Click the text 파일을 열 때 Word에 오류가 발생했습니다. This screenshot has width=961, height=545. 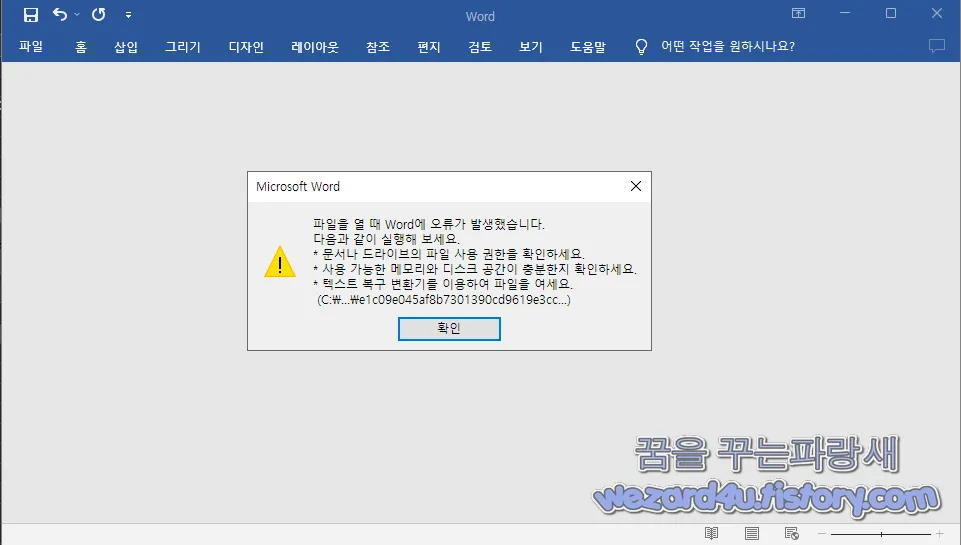pos(429,224)
